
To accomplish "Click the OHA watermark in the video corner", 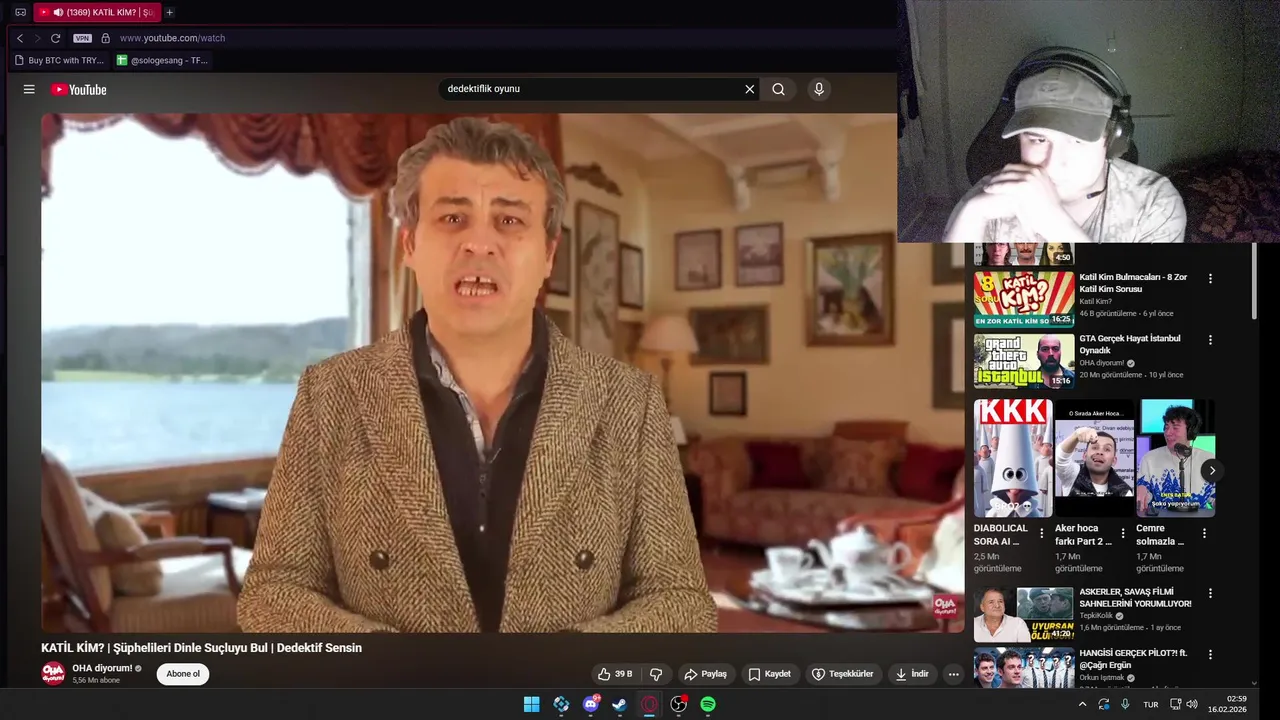I will [945, 606].
